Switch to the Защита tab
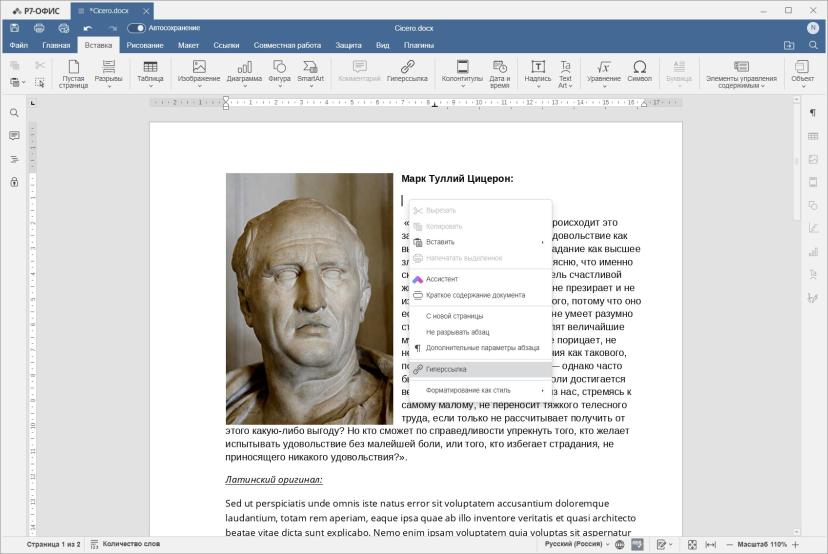The image size is (828, 554). coord(349,45)
